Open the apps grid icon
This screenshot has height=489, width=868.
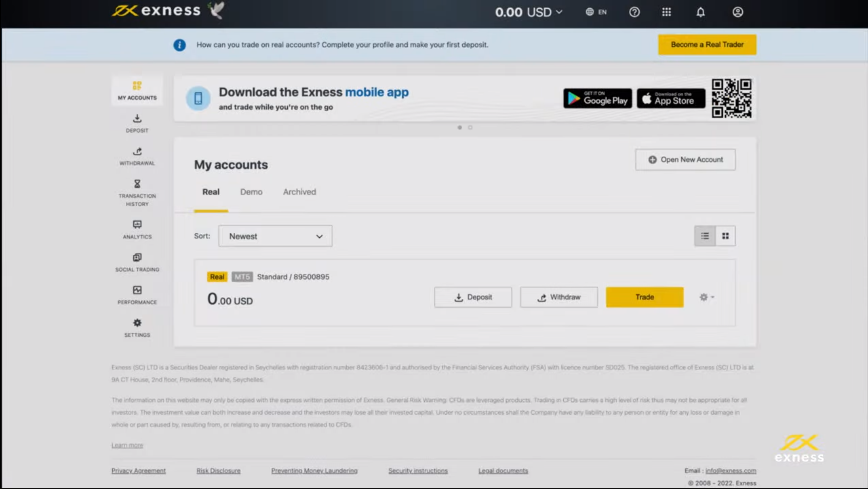[x=666, y=12]
